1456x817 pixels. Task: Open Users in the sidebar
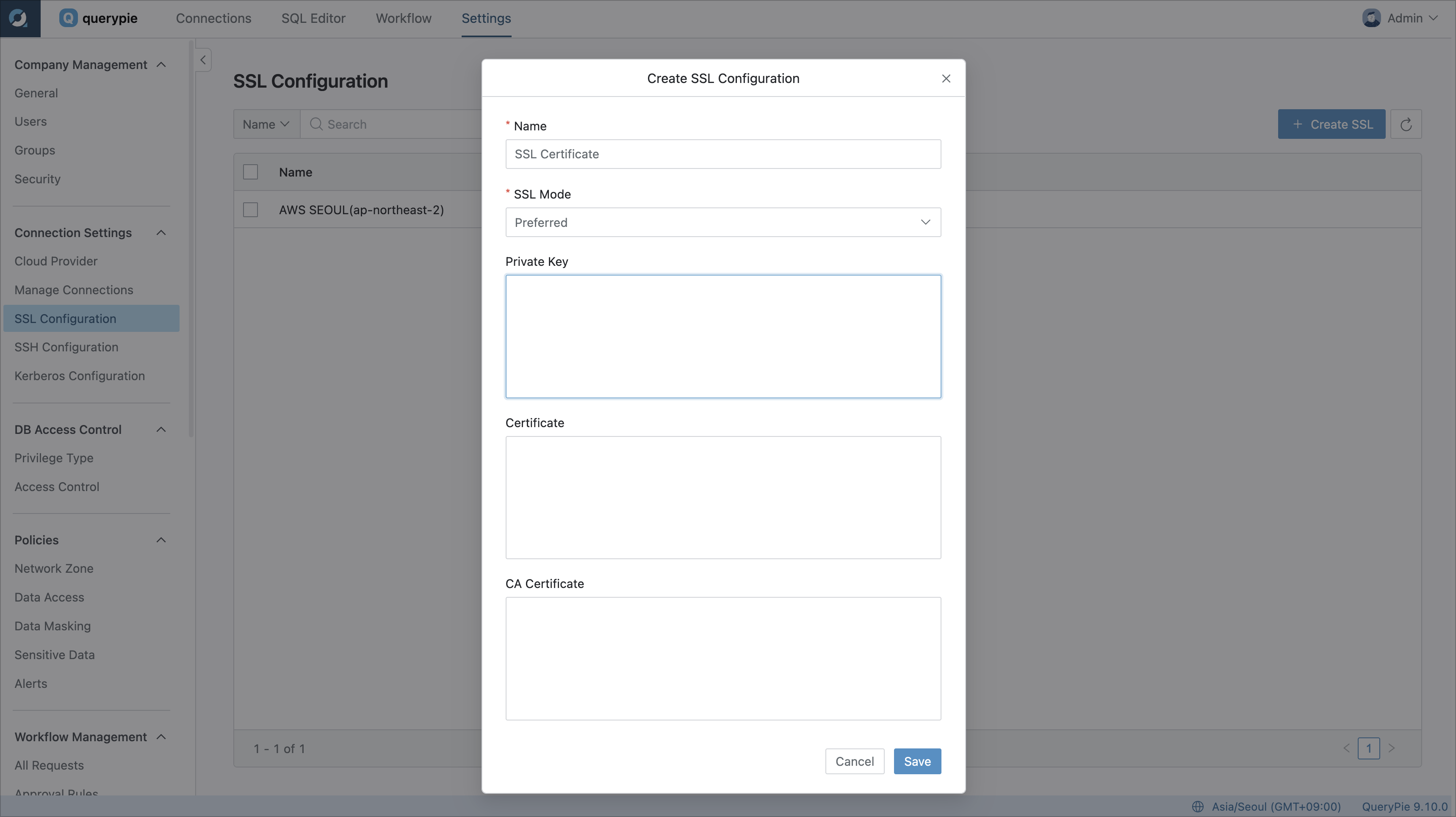click(30, 121)
